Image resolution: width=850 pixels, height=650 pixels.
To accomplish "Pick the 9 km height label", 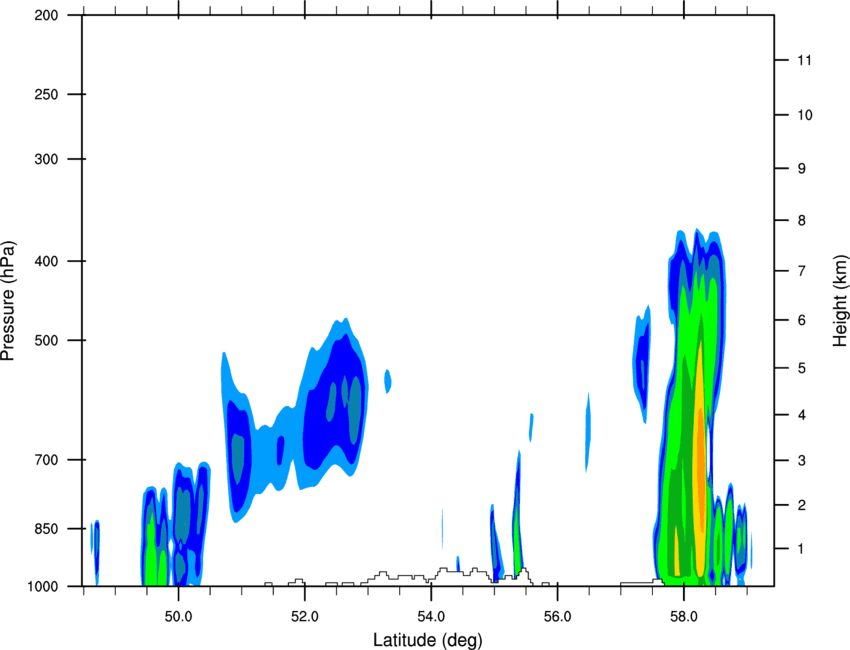I will pyautogui.click(x=801, y=169).
